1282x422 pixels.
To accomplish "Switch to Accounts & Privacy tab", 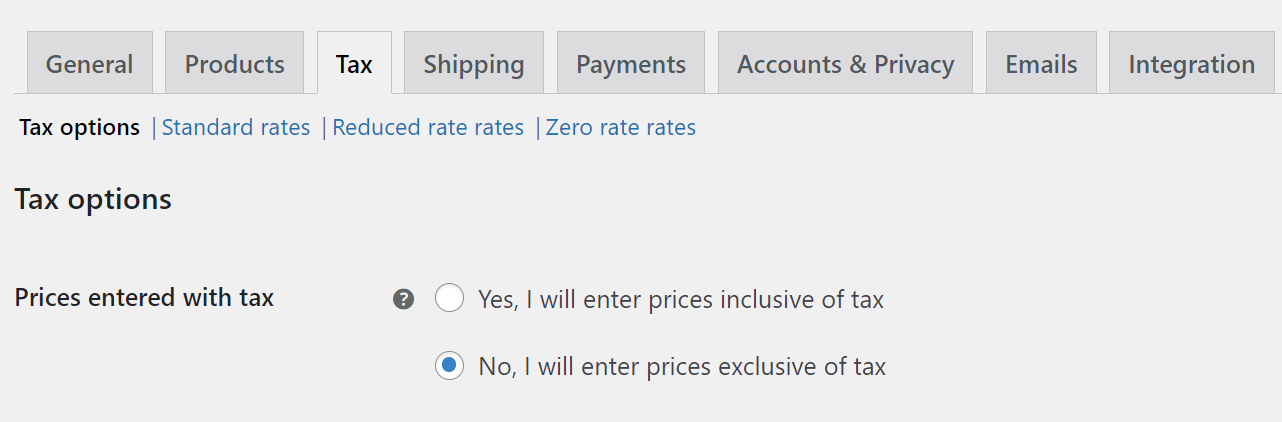I will click(x=845, y=63).
